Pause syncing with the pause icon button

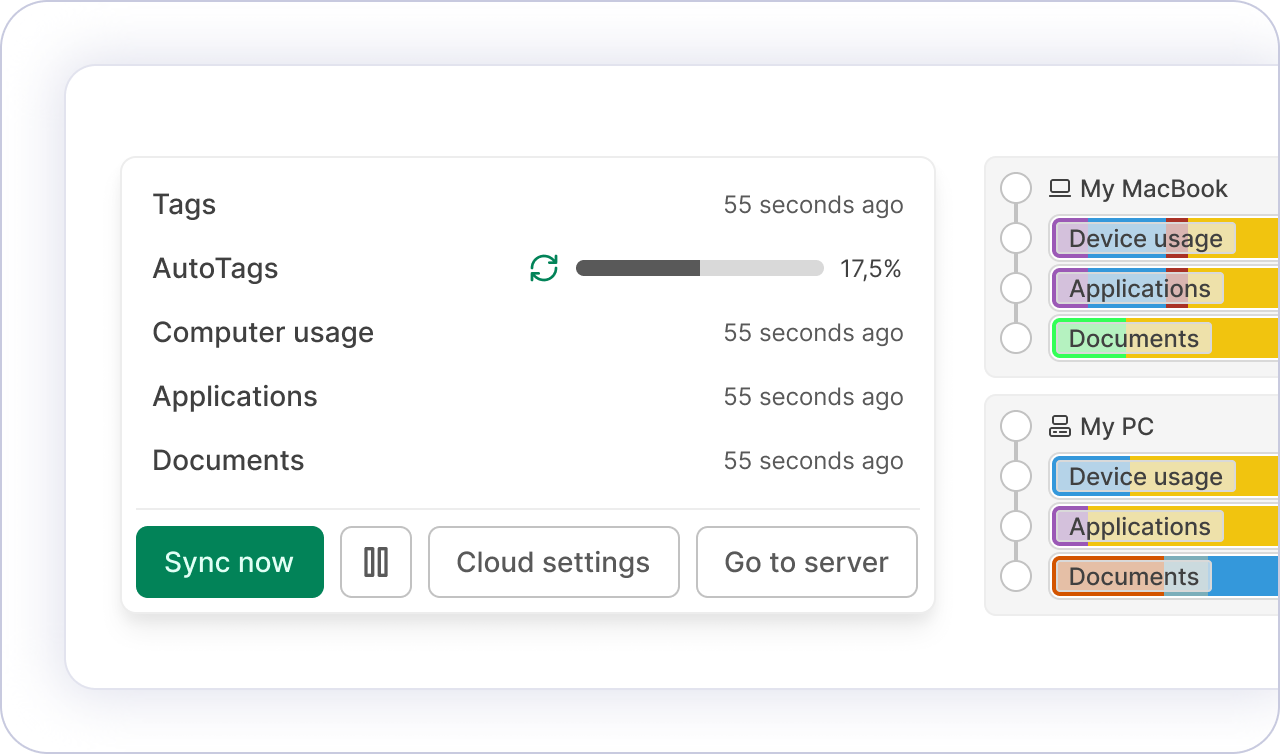pyautogui.click(x=376, y=562)
